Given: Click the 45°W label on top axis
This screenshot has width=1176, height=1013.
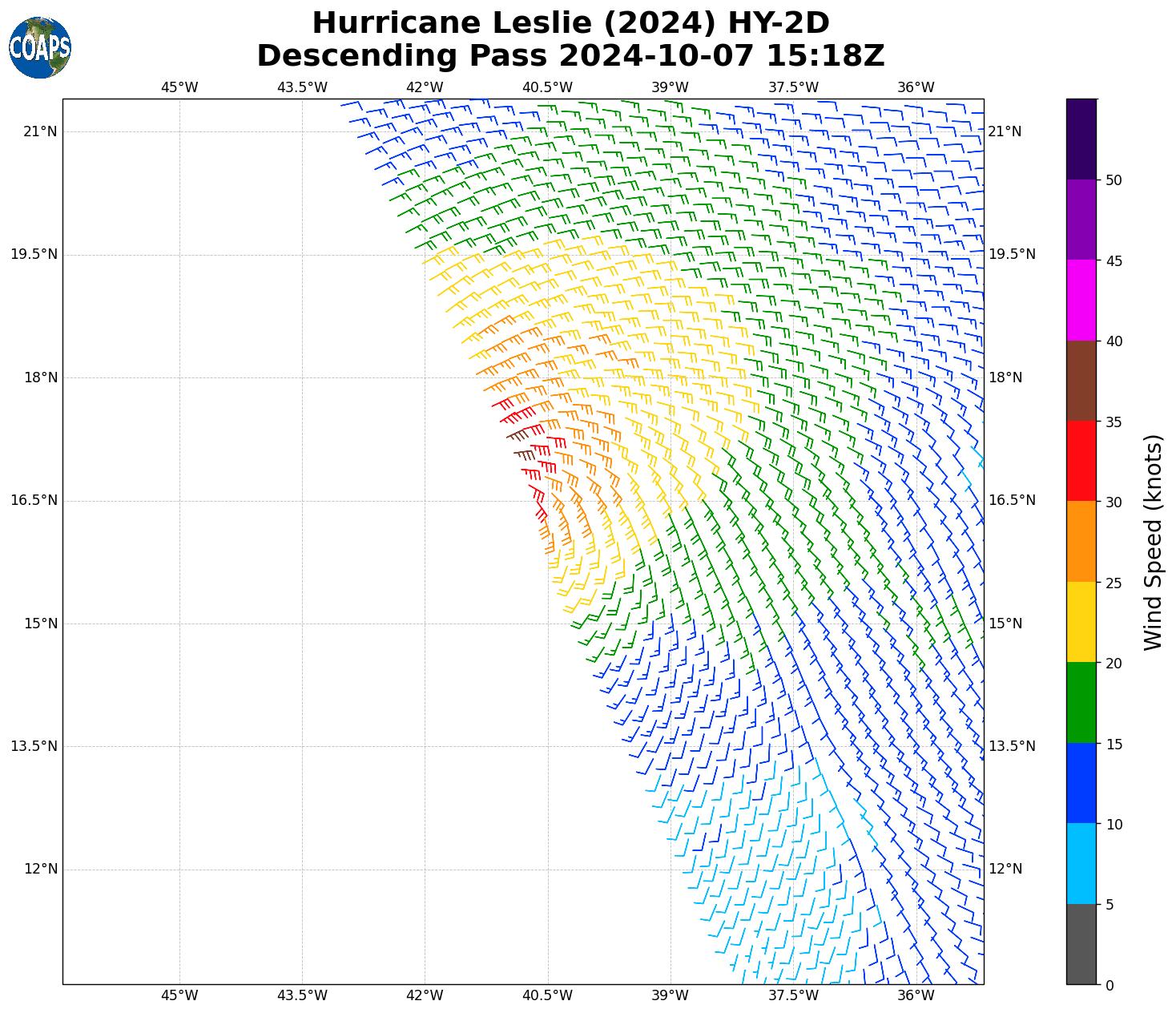Looking at the screenshot, I should 179,87.
